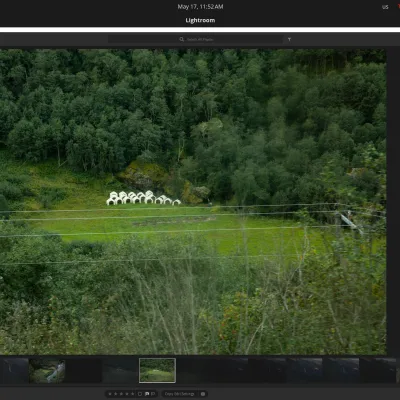Flag photo as rejected
Screen dimensions: 400x400
coord(153,394)
